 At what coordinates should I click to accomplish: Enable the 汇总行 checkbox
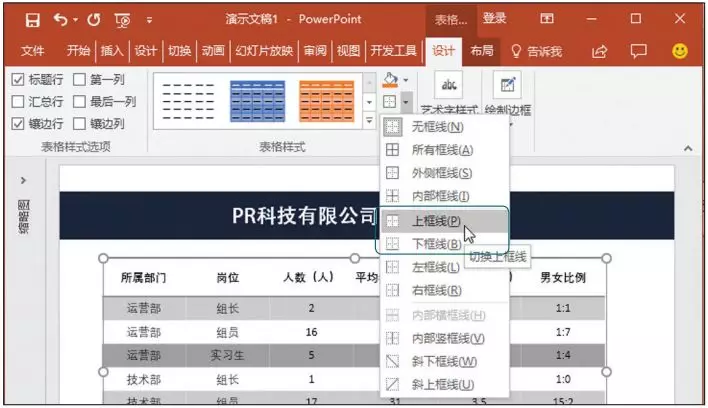tap(18, 102)
